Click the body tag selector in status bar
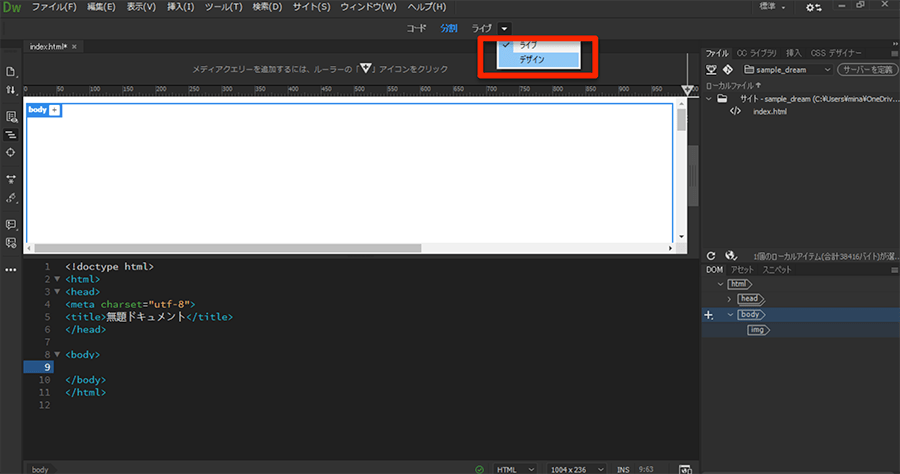Screen dimensions: 900x474 40,469
